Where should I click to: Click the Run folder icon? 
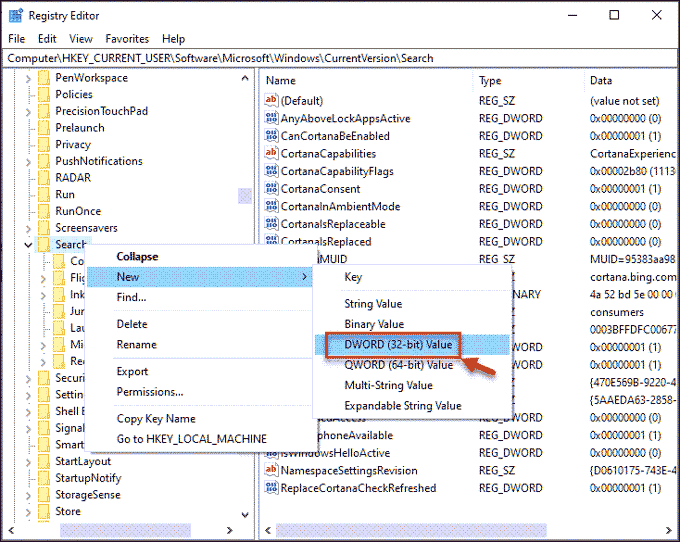click(x=44, y=195)
